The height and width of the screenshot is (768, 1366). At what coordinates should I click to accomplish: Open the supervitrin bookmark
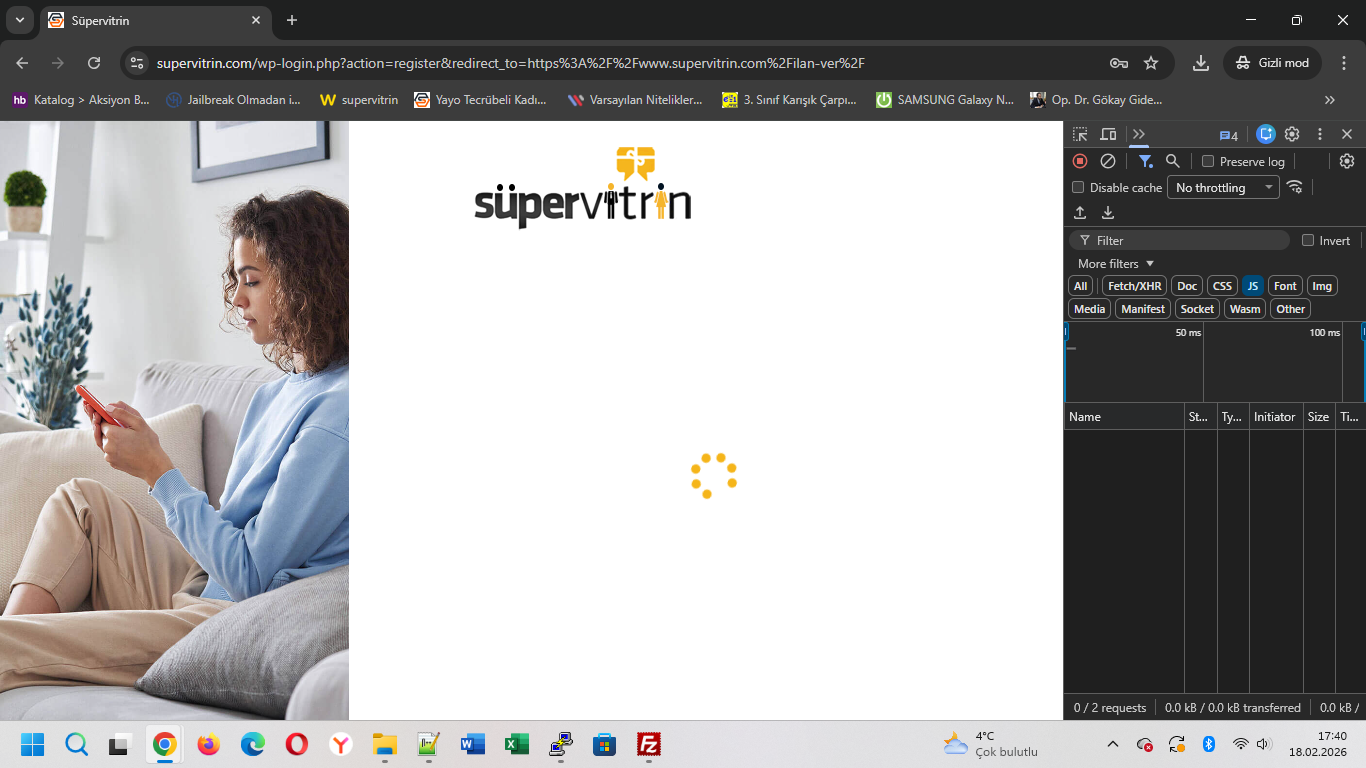point(359,100)
